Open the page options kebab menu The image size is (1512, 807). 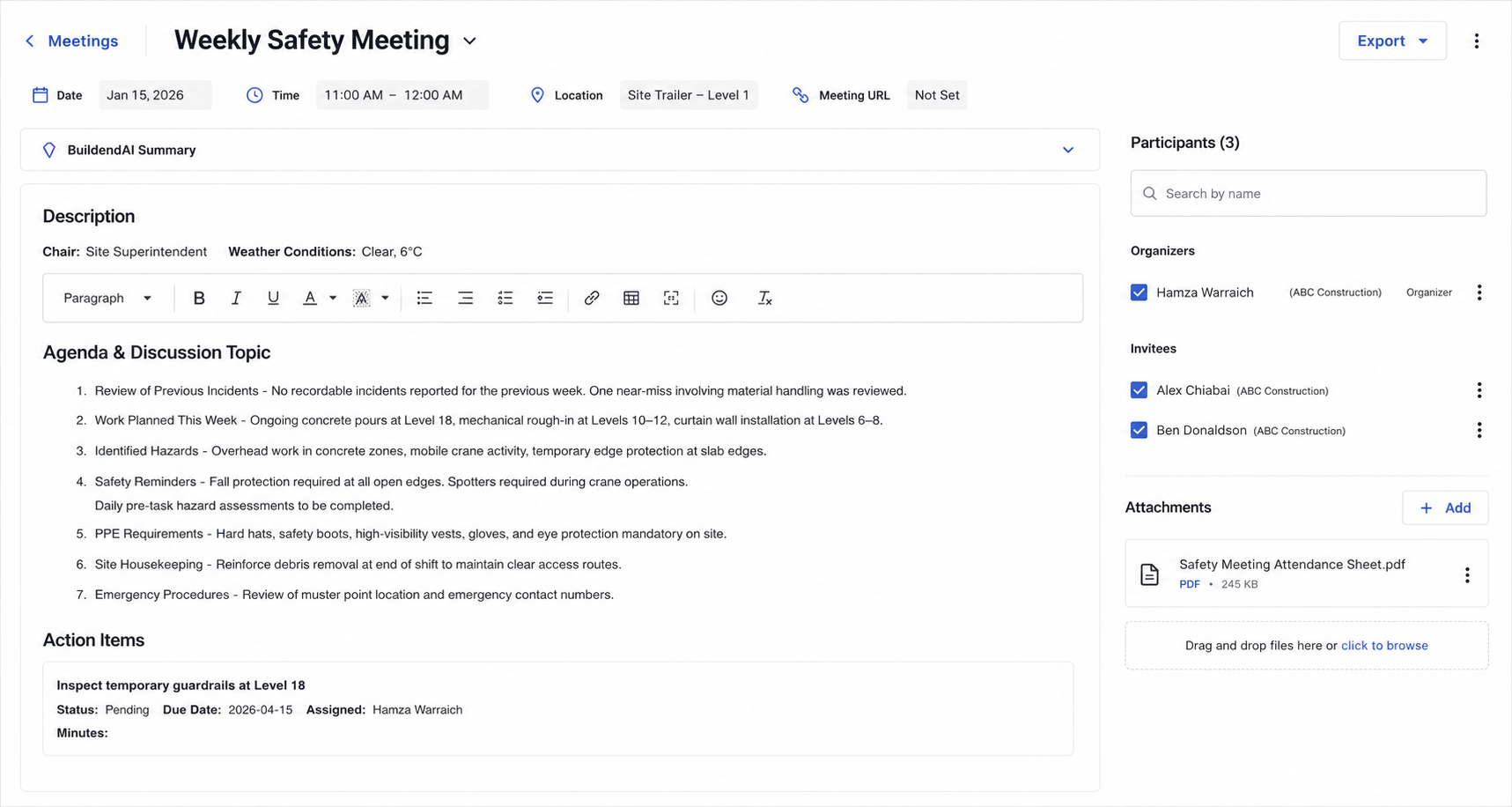click(x=1477, y=41)
